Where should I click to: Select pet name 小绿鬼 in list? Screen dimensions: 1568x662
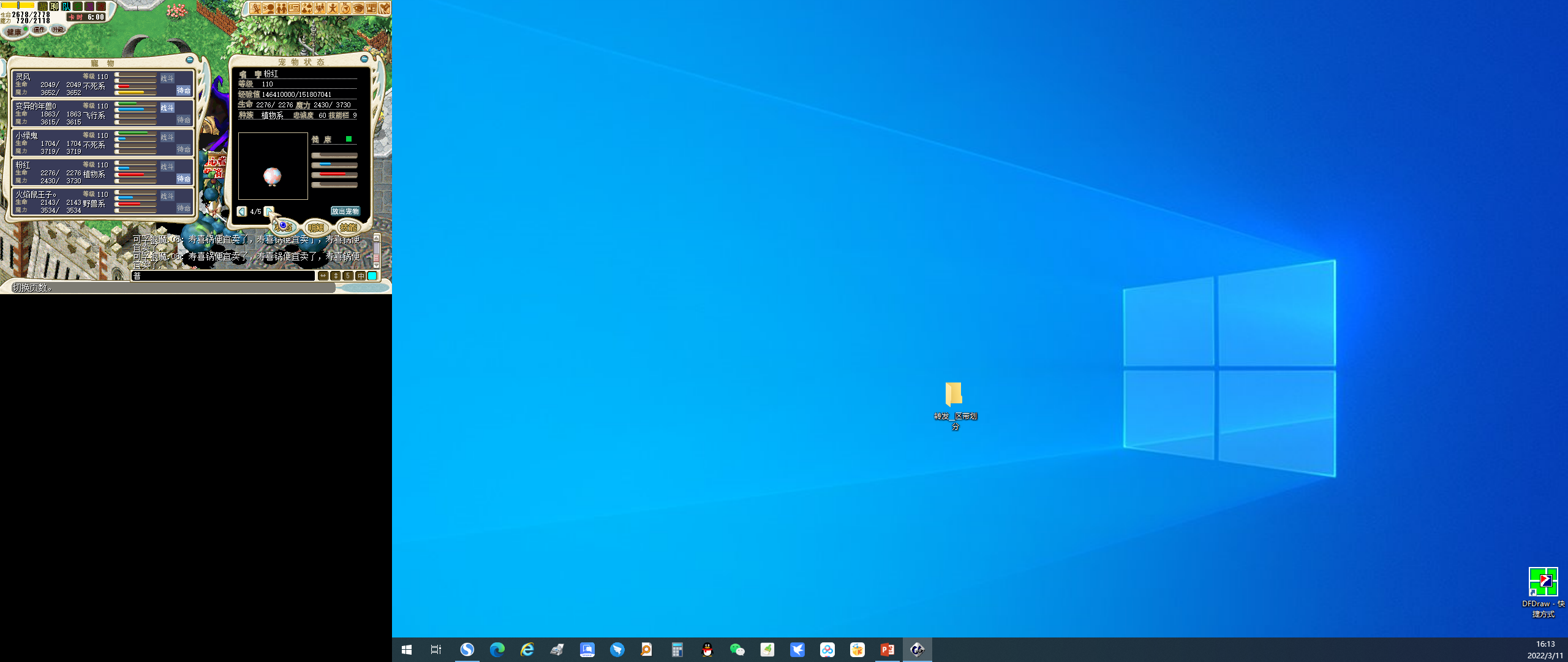(x=26, y=135)
